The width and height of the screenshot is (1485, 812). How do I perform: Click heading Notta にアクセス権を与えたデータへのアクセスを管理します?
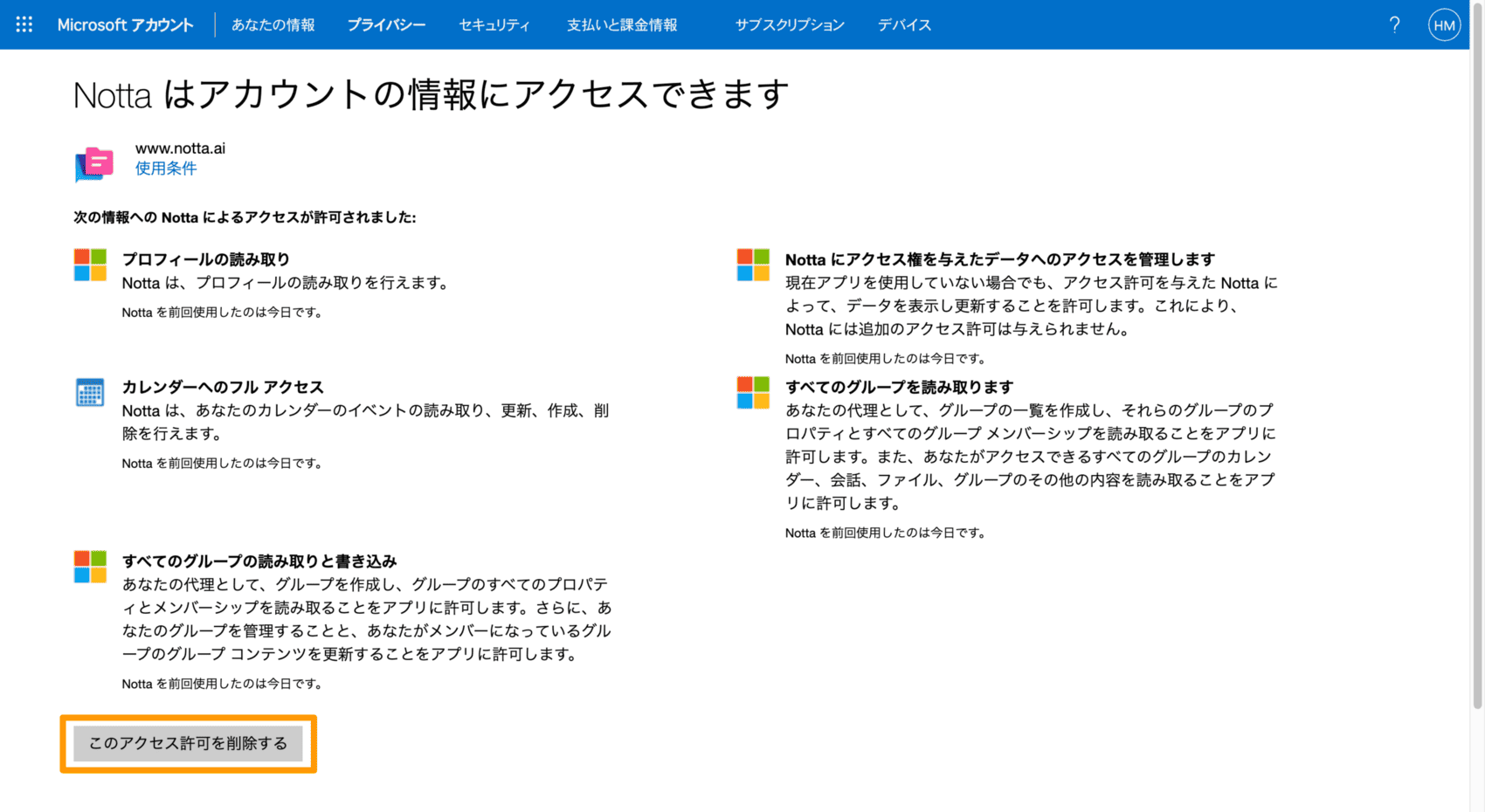pos(1000,259)
